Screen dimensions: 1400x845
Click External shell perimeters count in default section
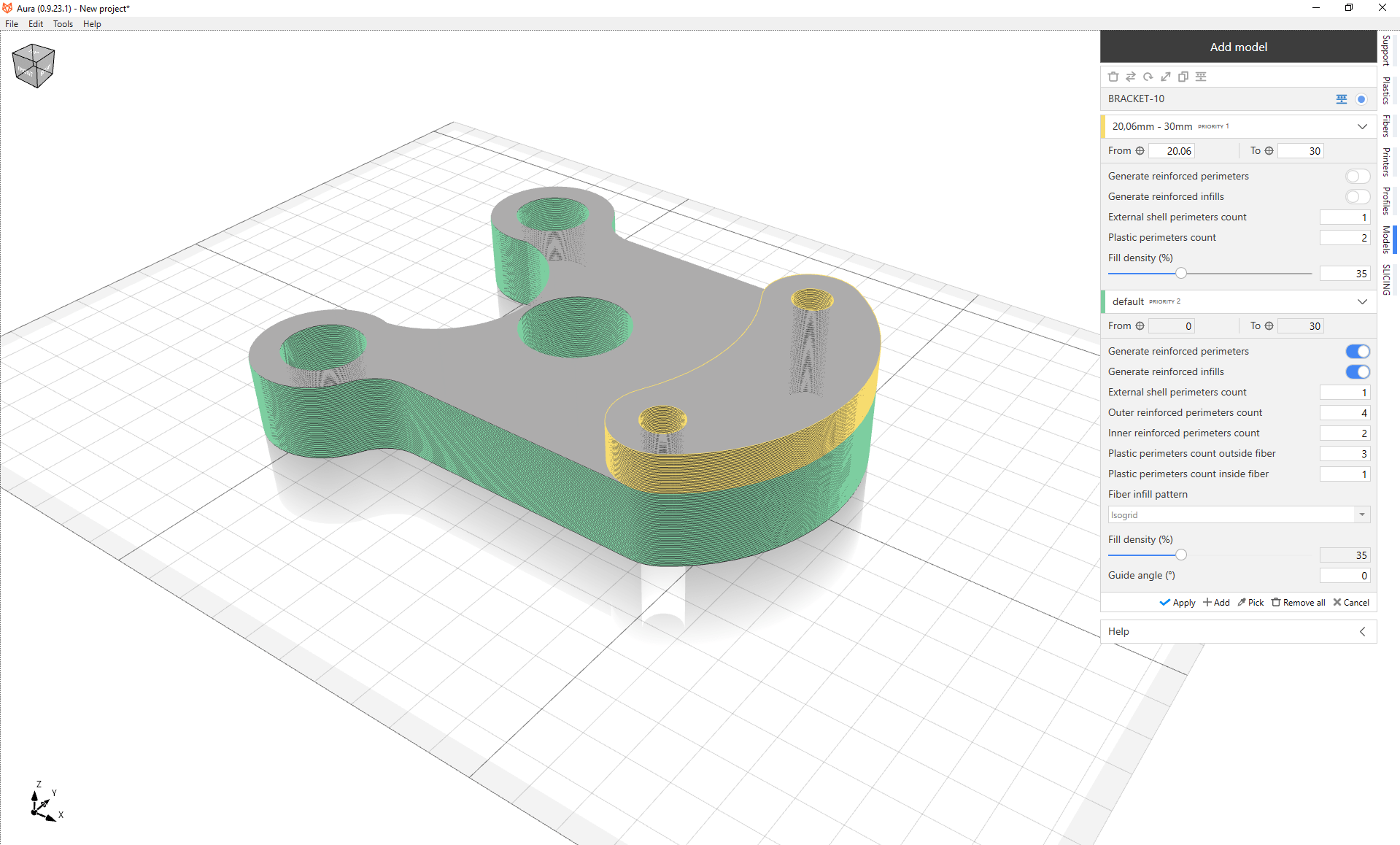[1345, 393]
